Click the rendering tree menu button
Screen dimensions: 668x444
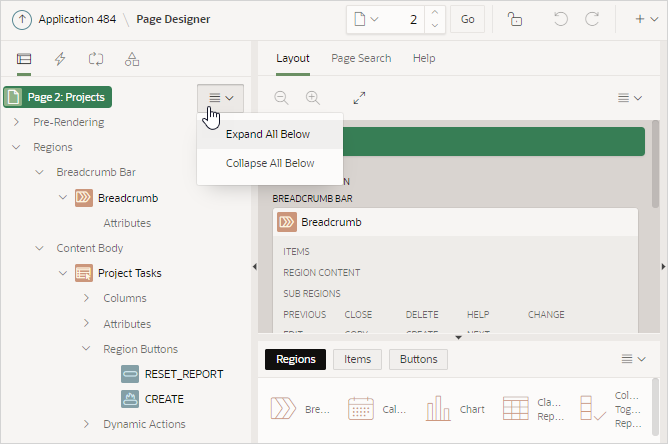pos(220,98)
